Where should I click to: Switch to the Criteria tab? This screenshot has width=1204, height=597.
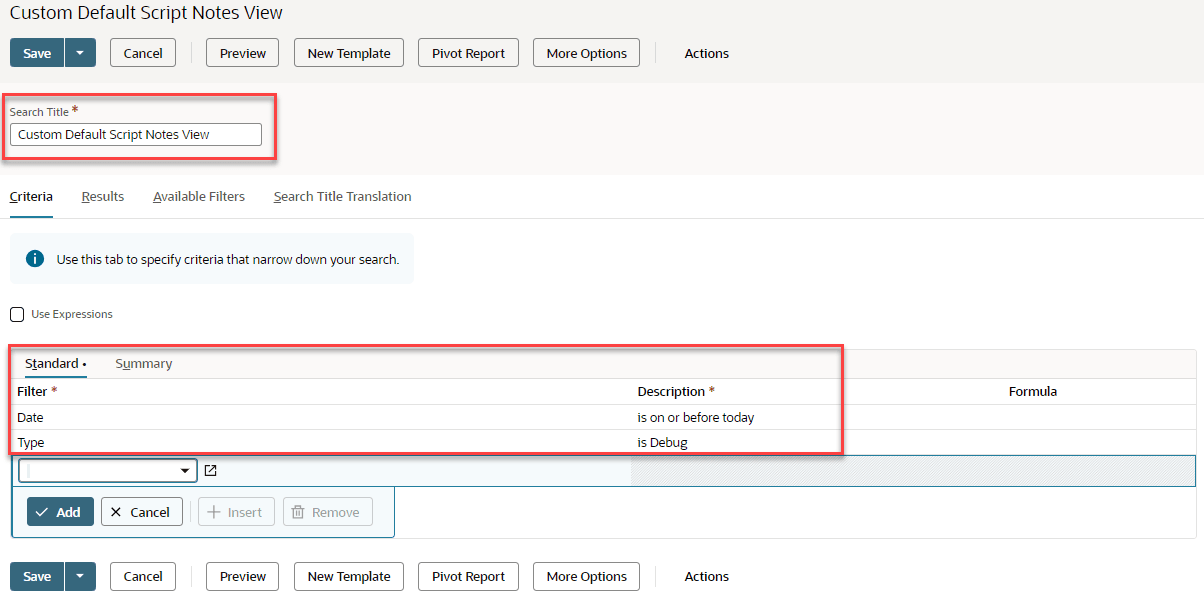click(31, 196)
